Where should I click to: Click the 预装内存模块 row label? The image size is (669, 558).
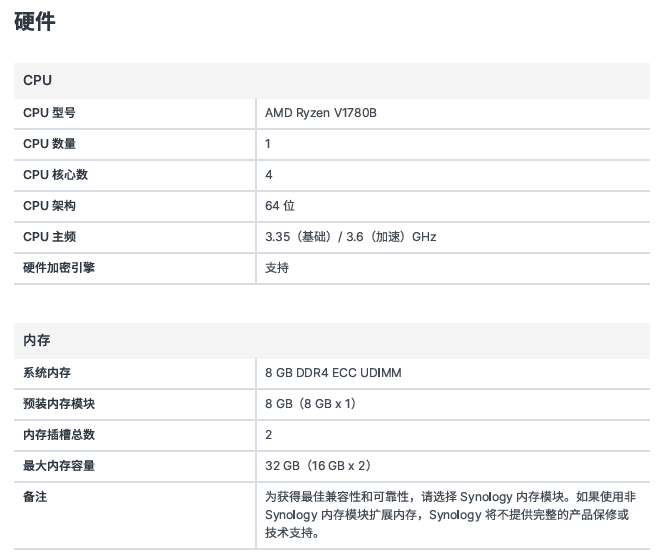tap(59, 404)
